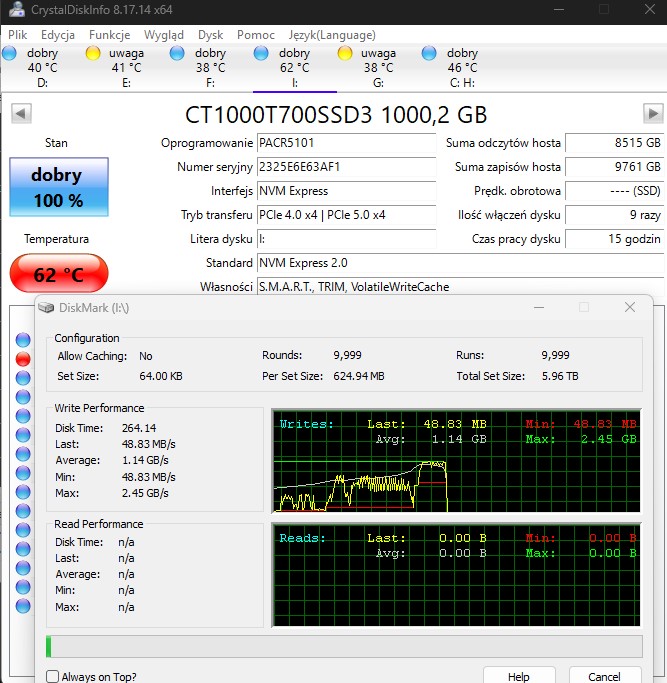667x683 pixels.
Task: Click the red 62 °C temperature indicator
Action: [x=59, y=274]
